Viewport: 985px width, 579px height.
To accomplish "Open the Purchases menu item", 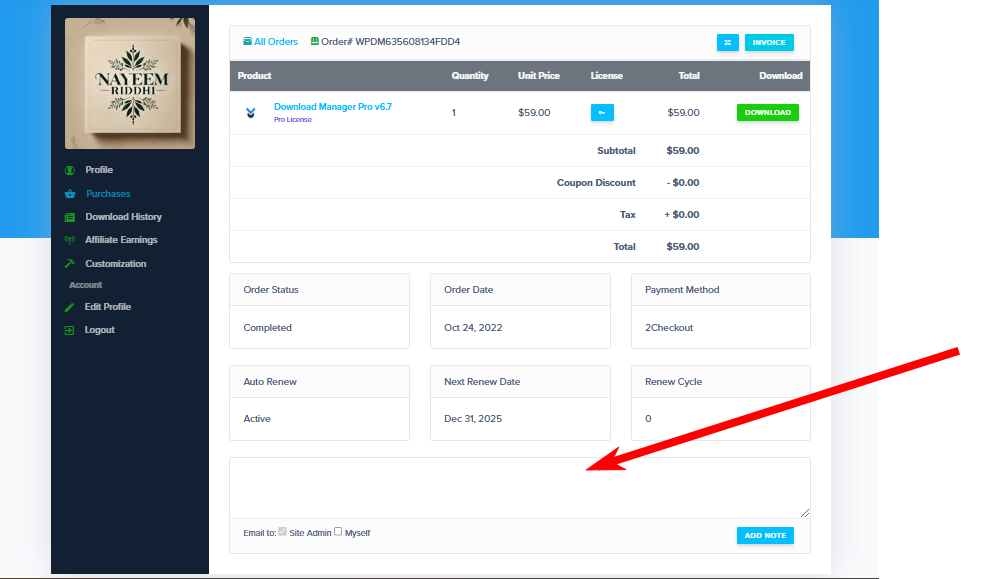I will point(108,194).
